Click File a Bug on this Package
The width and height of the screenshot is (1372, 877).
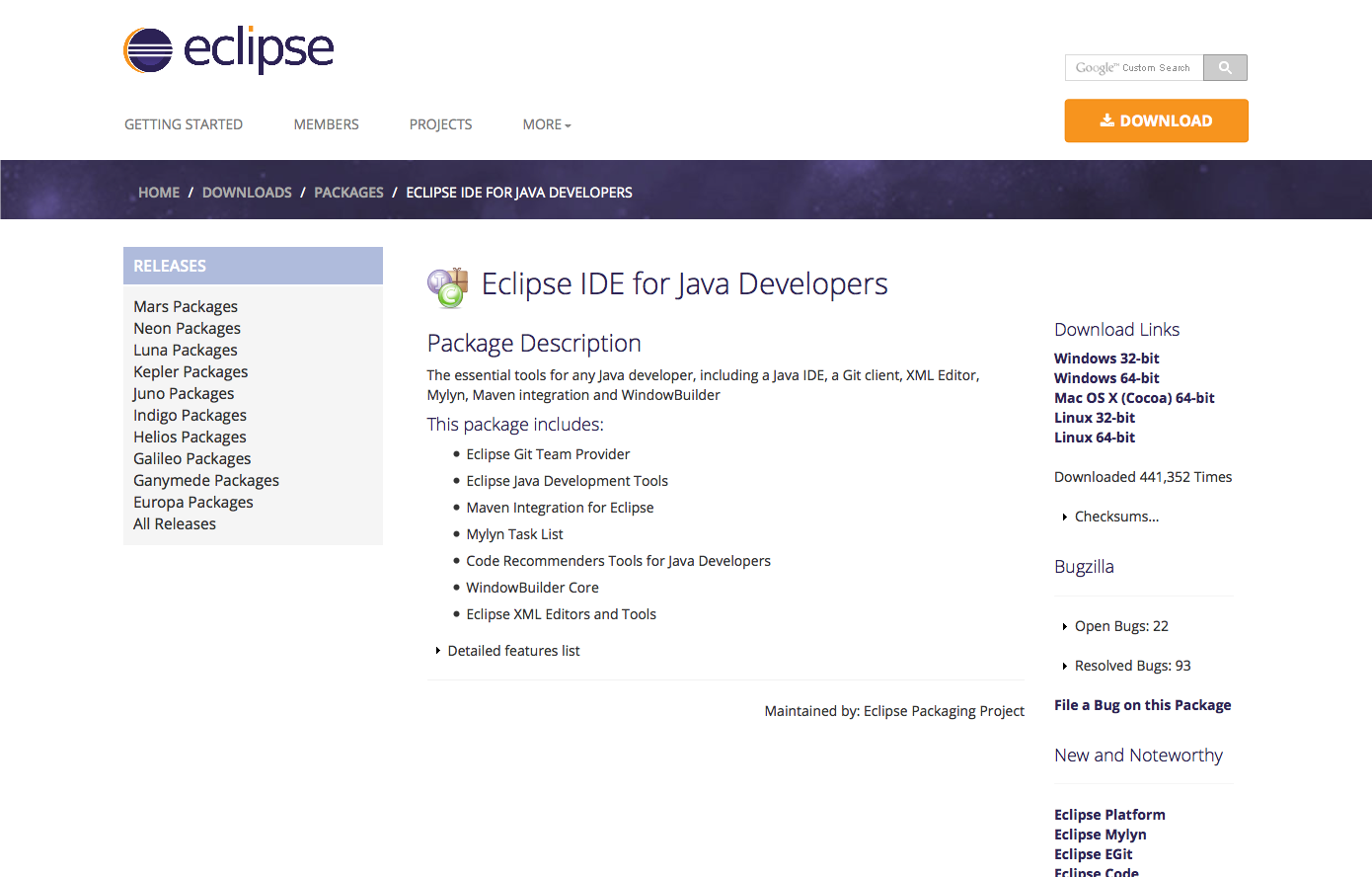[1142, 705]
